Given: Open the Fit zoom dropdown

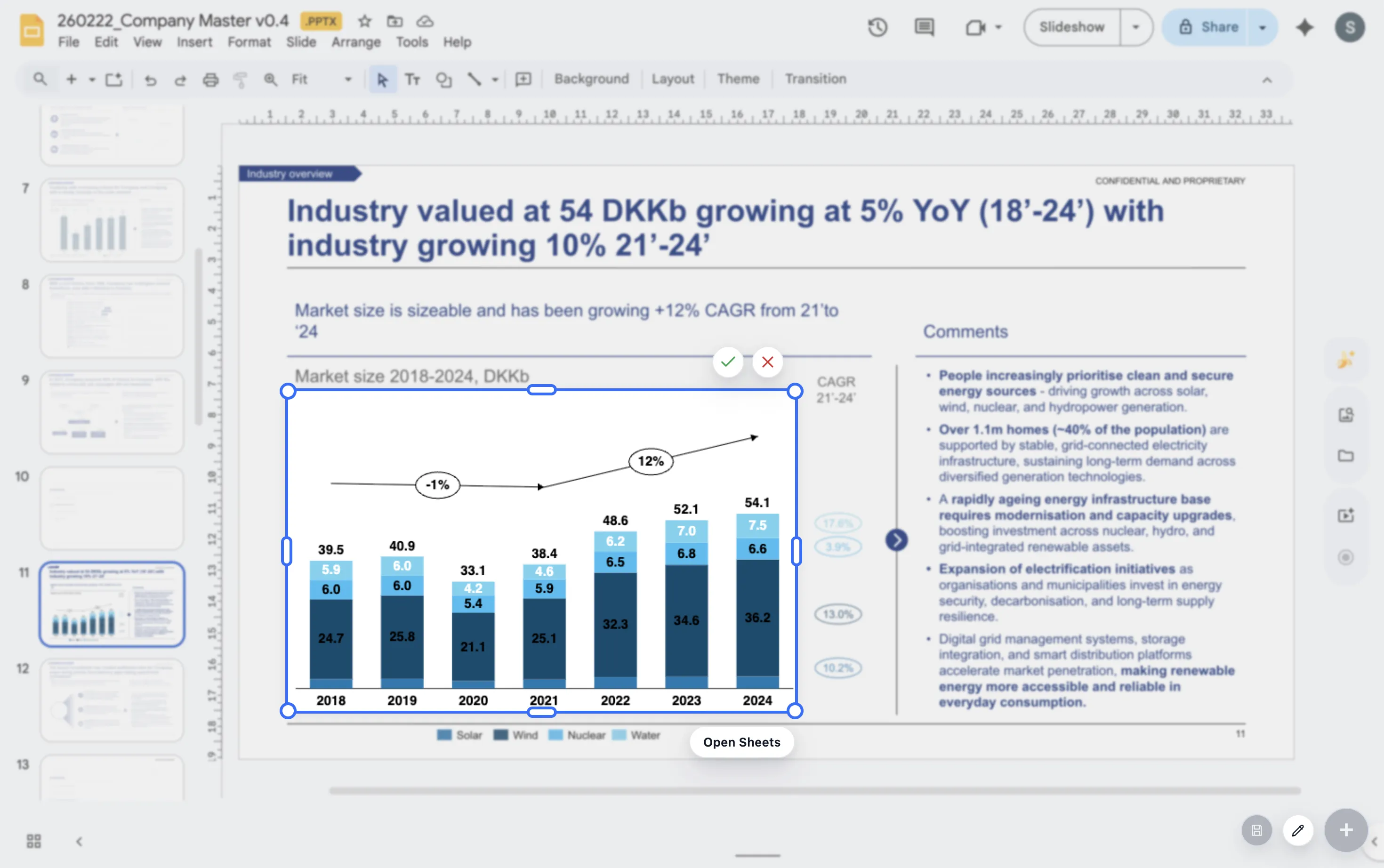Looking at the screenshot, I should pos(347,79).
